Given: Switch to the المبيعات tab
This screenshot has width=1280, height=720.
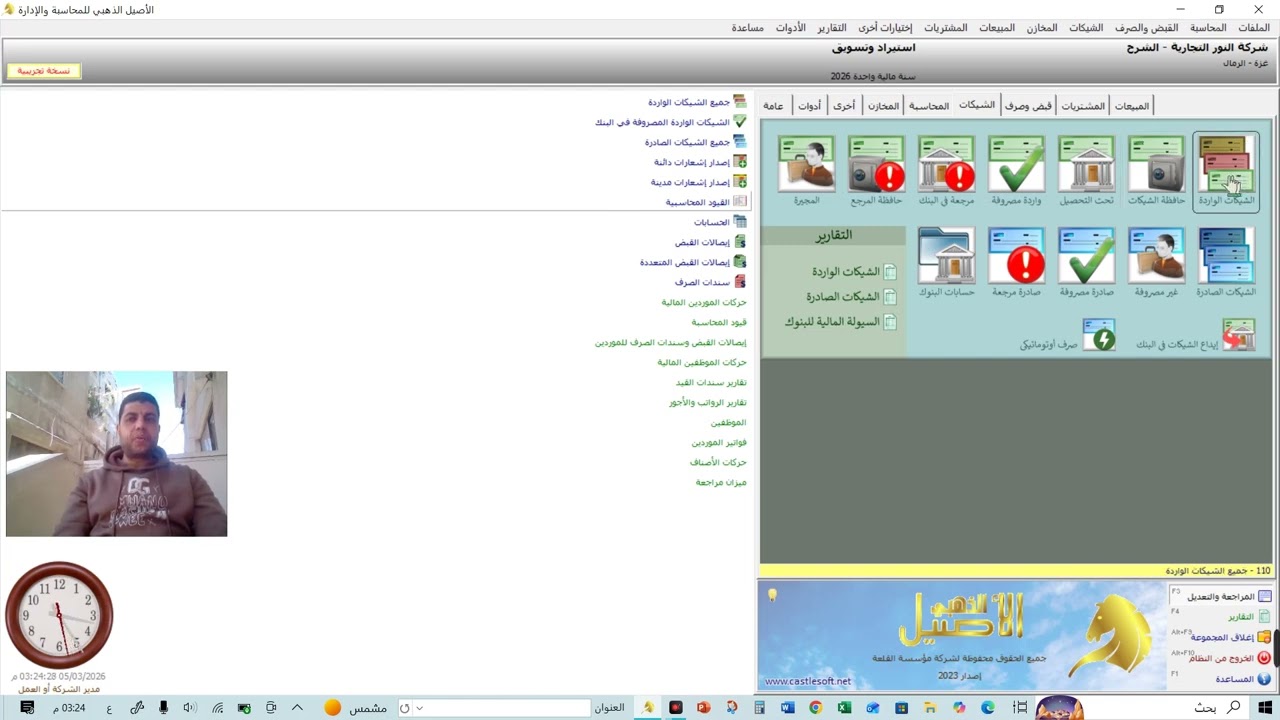Looking at the screenshot, I should click(x=1132, y=106).
